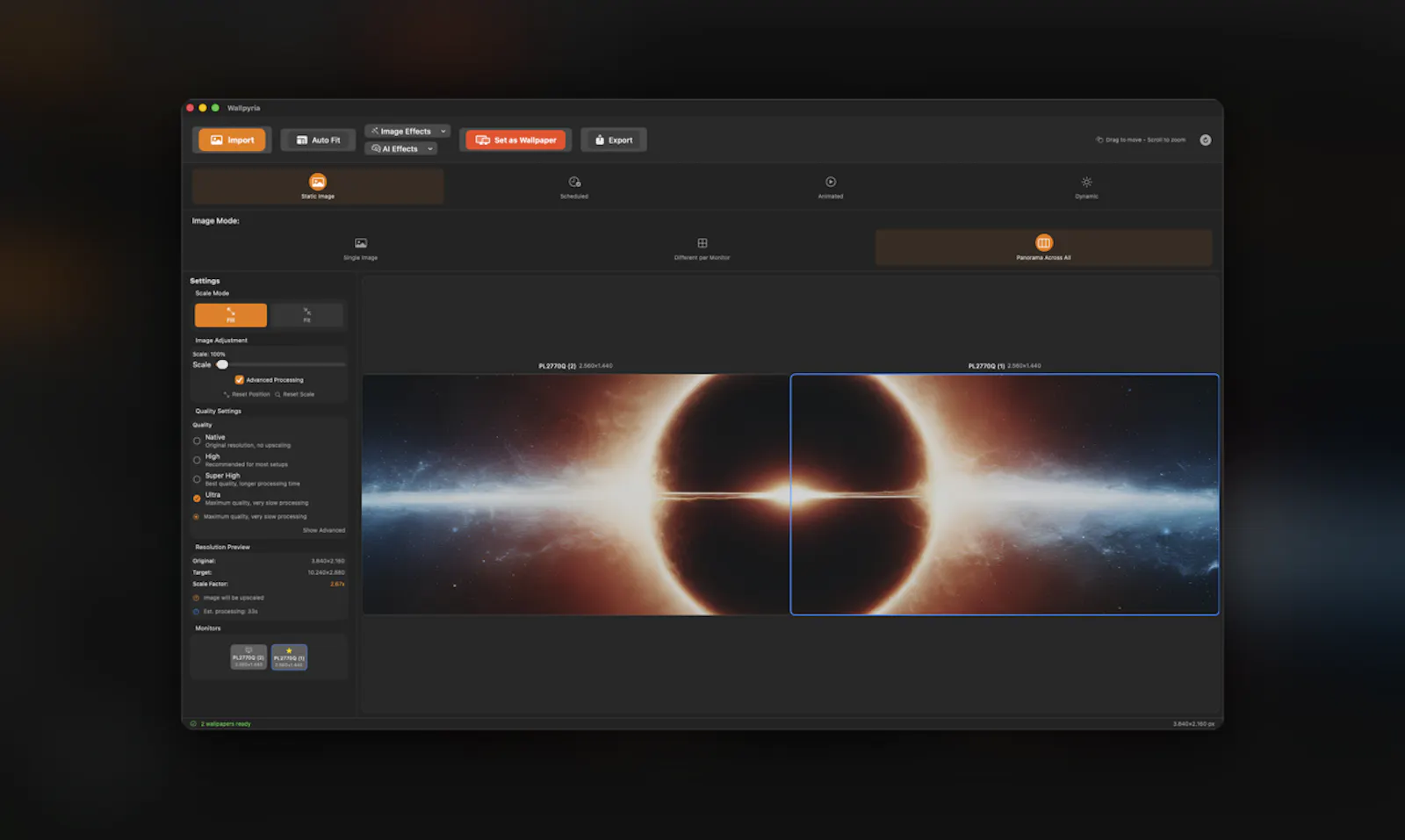This screenshot has width=1405, height=840.
Task: Select the Different per Monitor mode icon
Action: (x=702, y=243)
